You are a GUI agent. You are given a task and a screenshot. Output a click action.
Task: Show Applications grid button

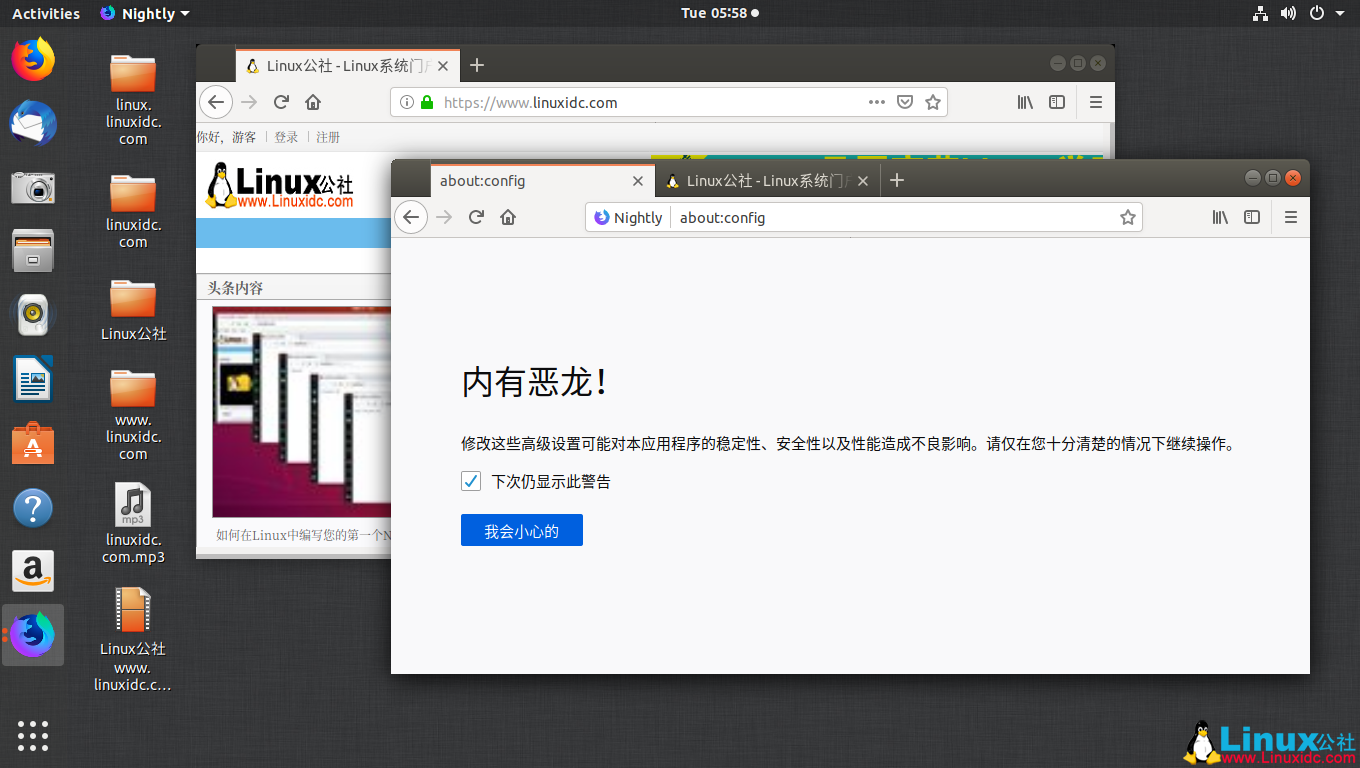(33, 735)
